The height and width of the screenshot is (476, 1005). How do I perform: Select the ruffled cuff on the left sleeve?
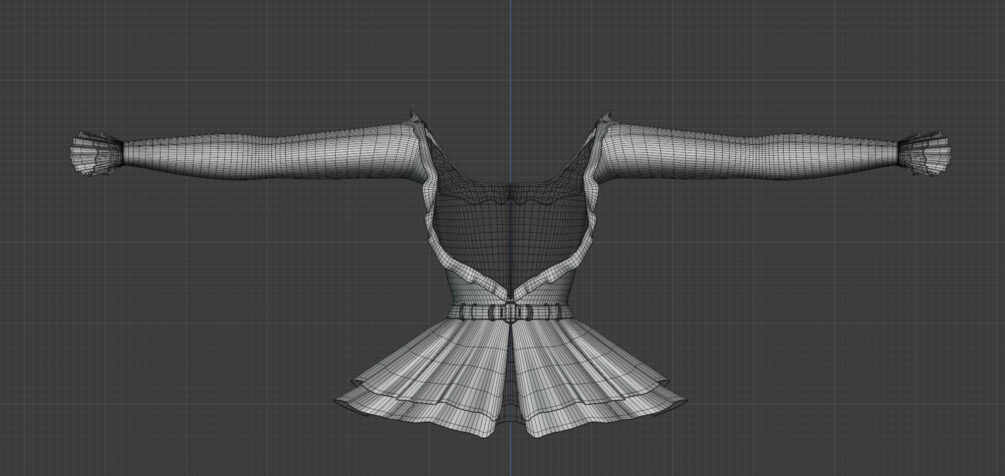coord(96,153)
